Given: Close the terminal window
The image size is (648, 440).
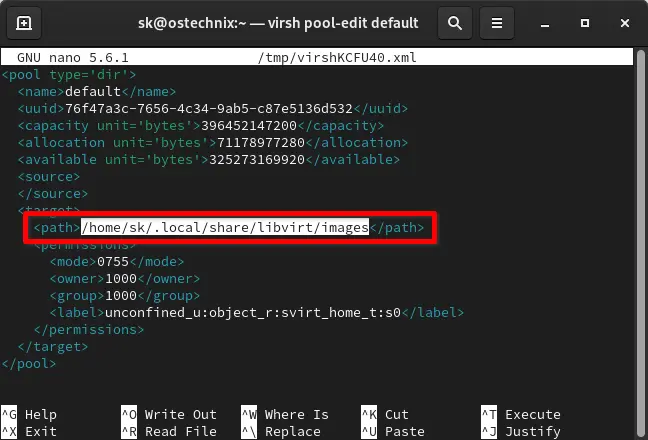Looking at the screenshot, I should click(x=625, y=23).
